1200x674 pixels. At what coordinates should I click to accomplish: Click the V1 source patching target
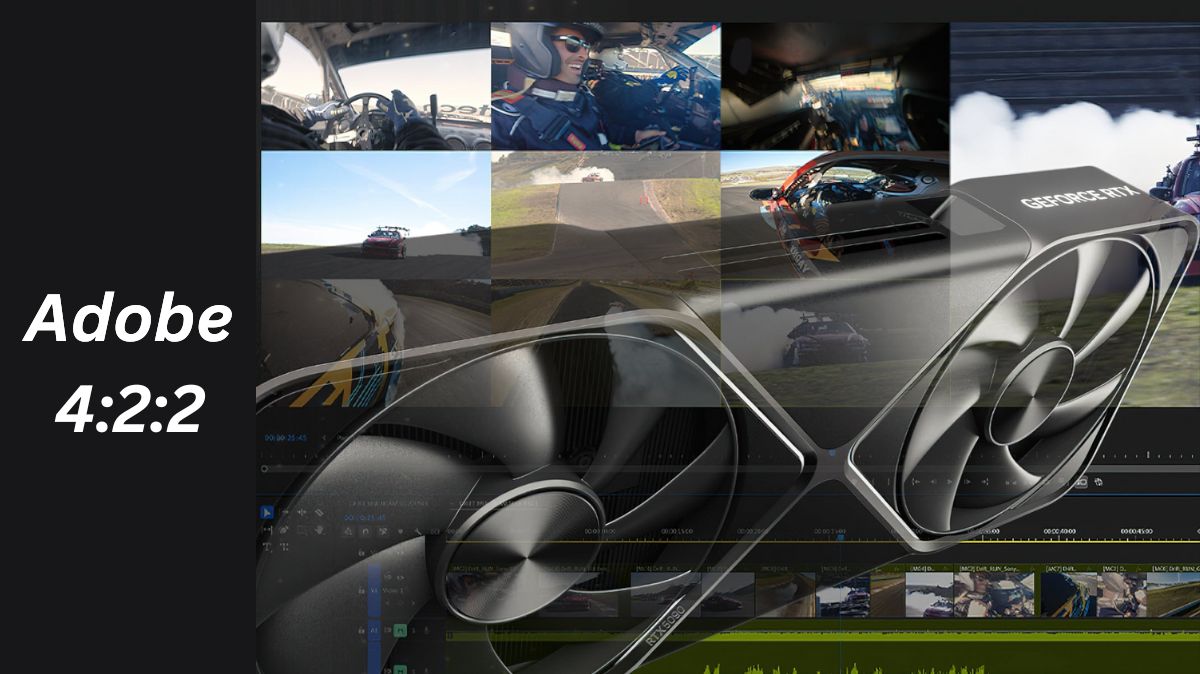click(374, 591)
